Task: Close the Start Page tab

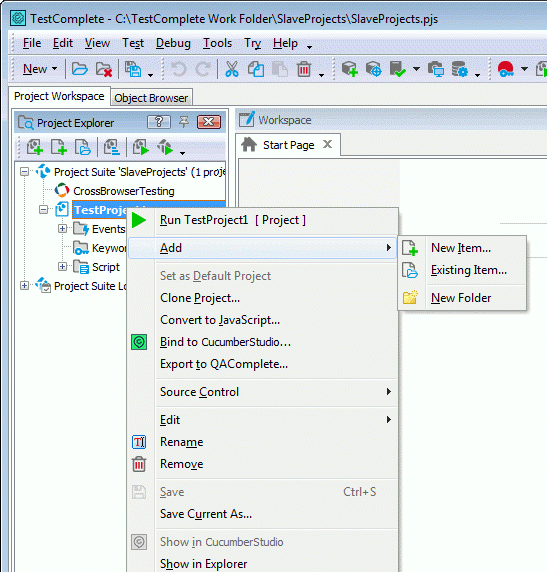Action: click(x=328, y=144)
